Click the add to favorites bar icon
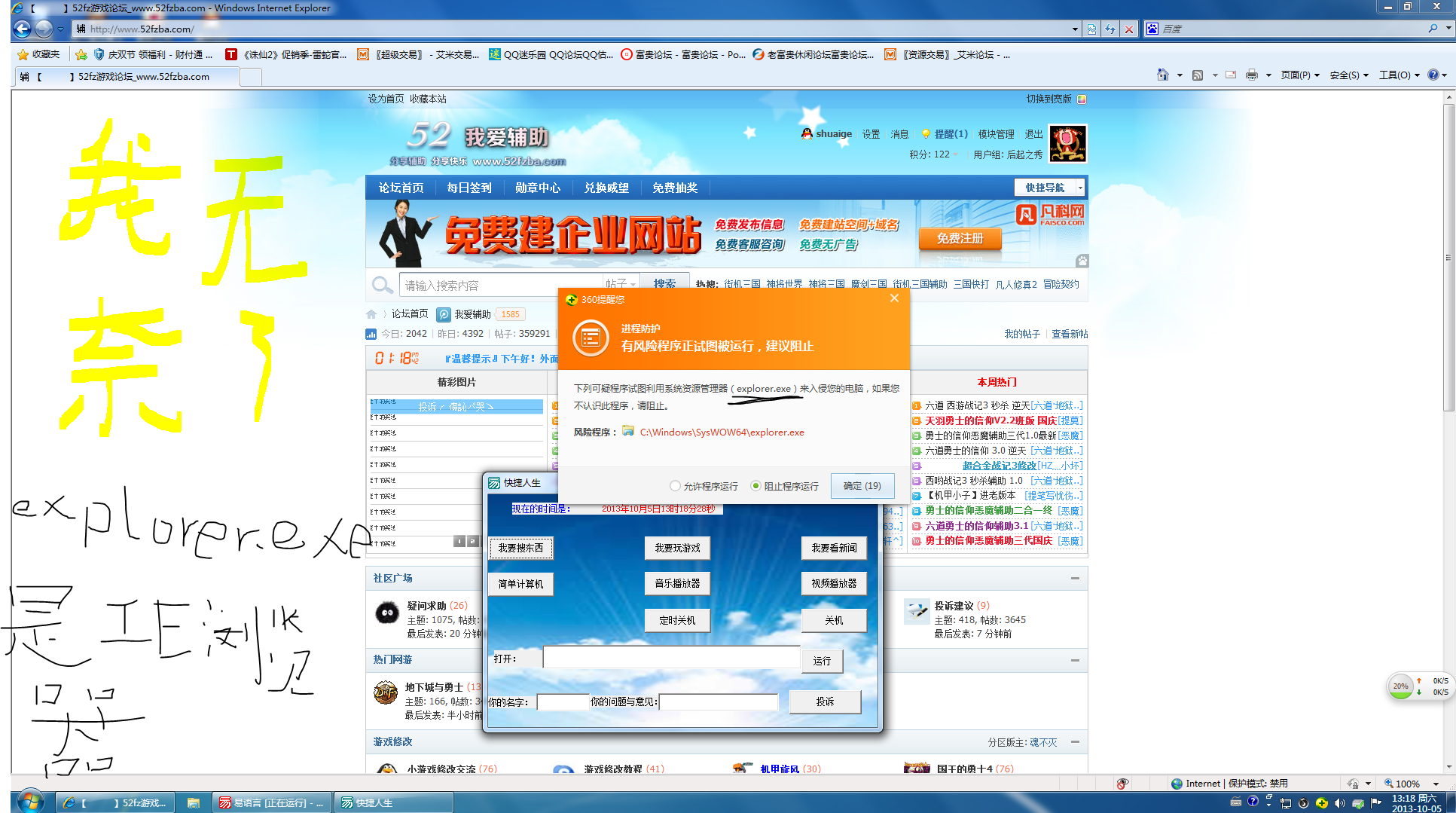Screen dimensions: 1456x813 point(81,54)
